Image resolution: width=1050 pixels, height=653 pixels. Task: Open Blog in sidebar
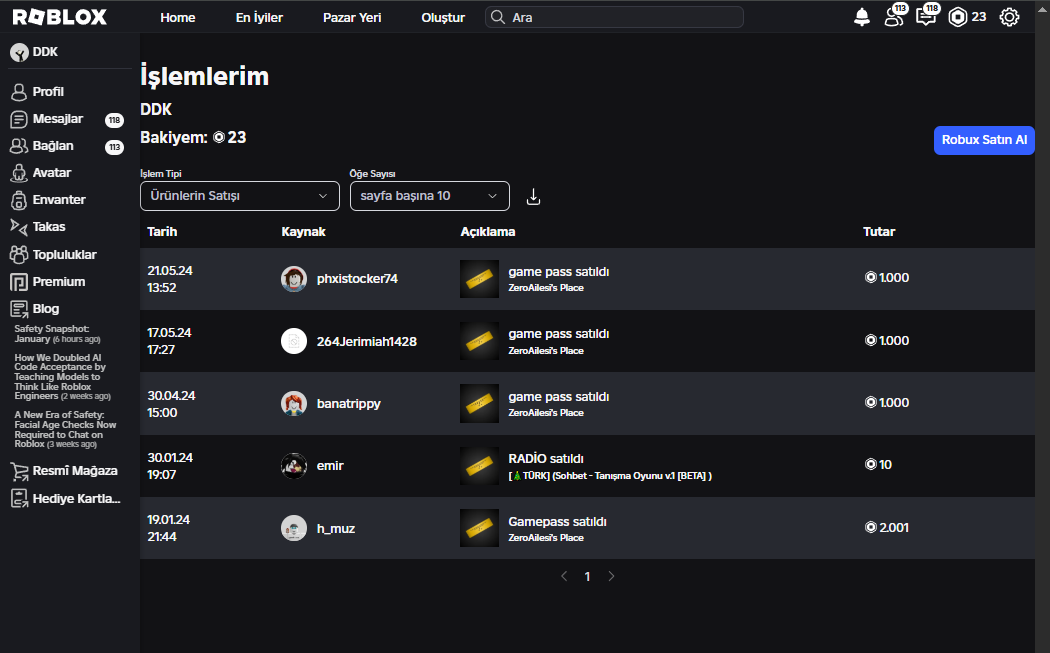click(46, 309)
